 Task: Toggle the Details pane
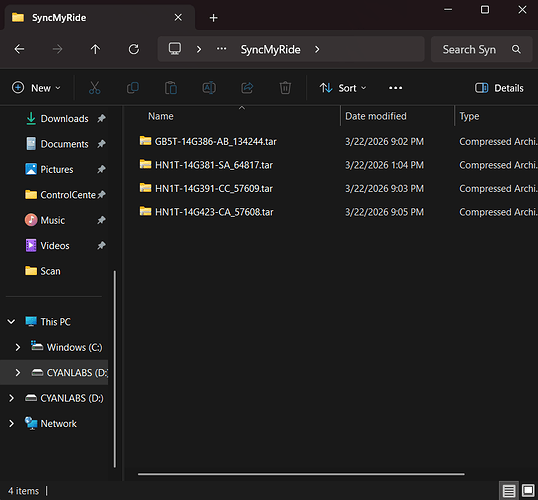coord(499,88)
